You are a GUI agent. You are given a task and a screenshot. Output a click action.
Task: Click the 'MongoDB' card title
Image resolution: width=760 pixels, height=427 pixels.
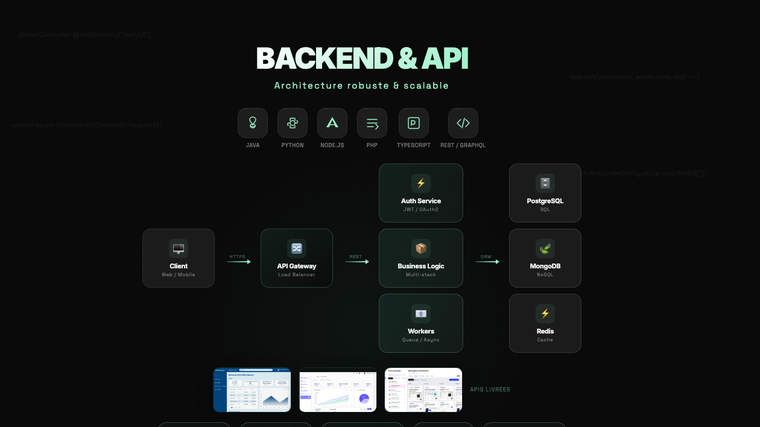[x=545, y=266]
